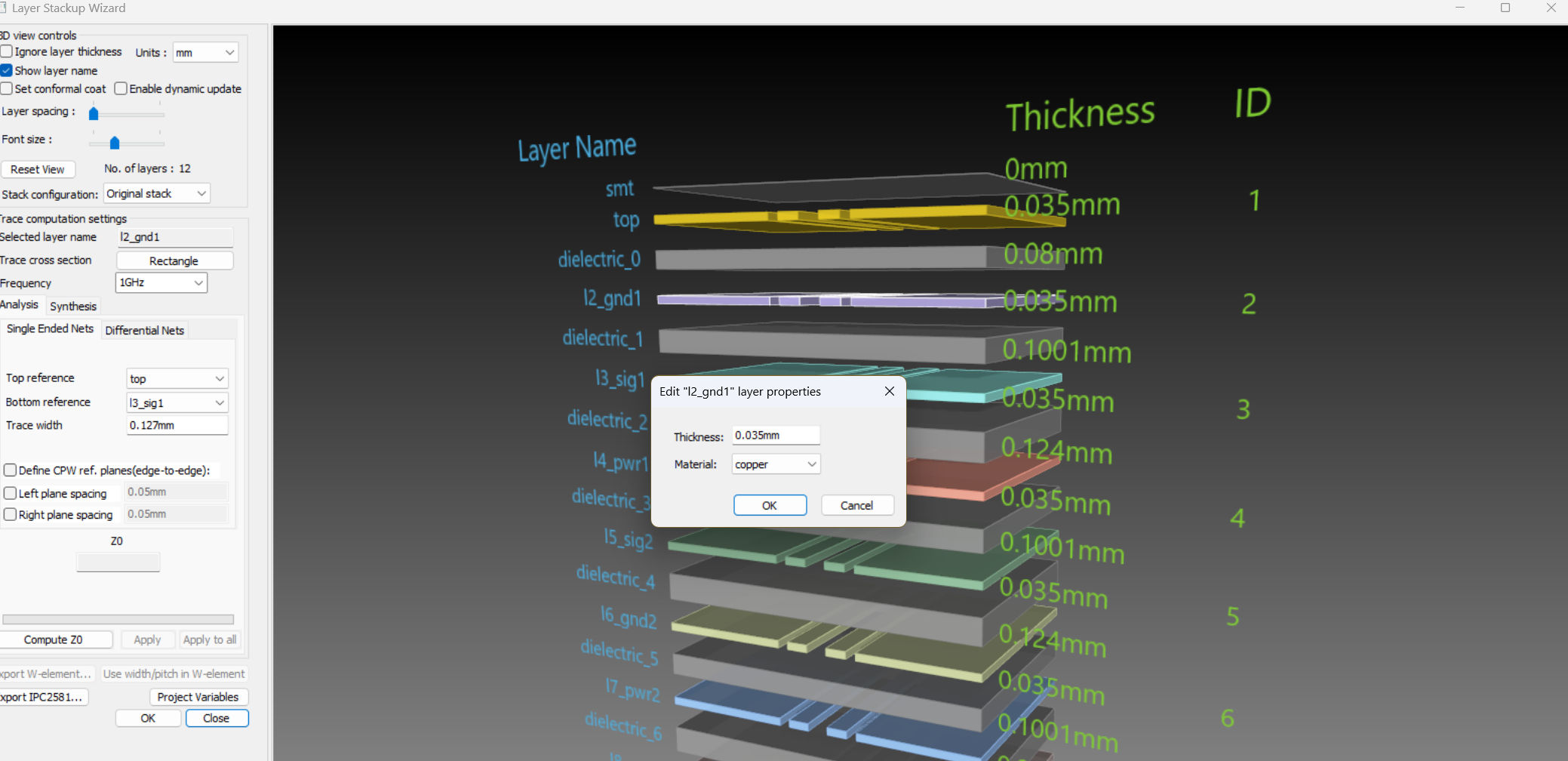Click the Font size slider handle
Image resolution: width=1568 pixels, height=761 pixels.
[x=115, y=143]
